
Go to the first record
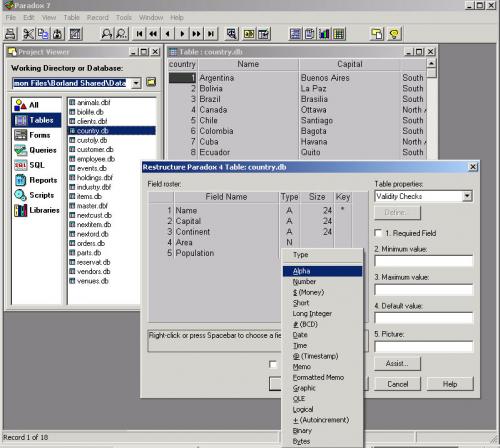[x=139, y=34]
